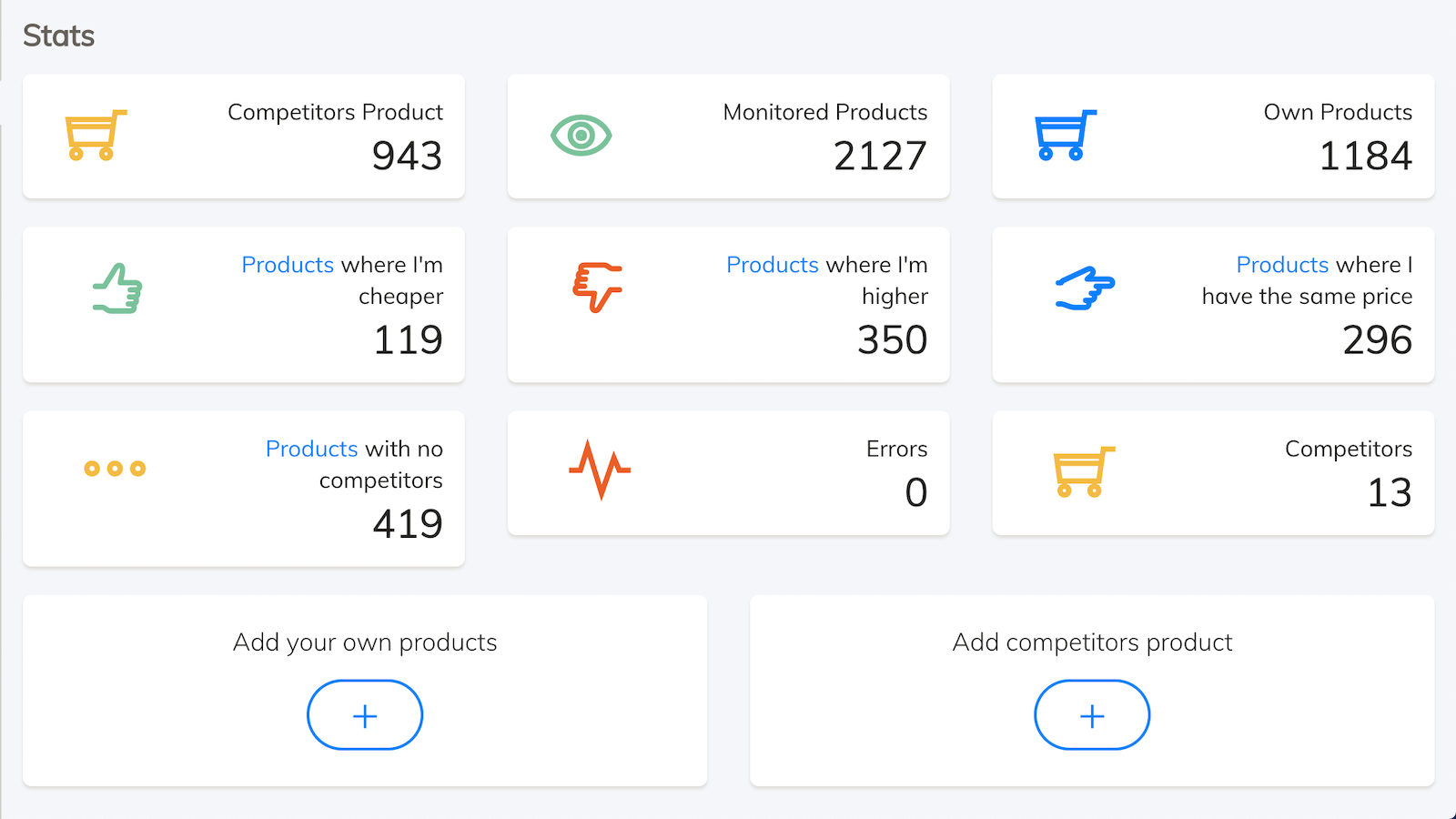This screenshot has width=1456, height=819.
Task: Click the blue pointing hand same-price icon
Action: tap(1085, 288)
